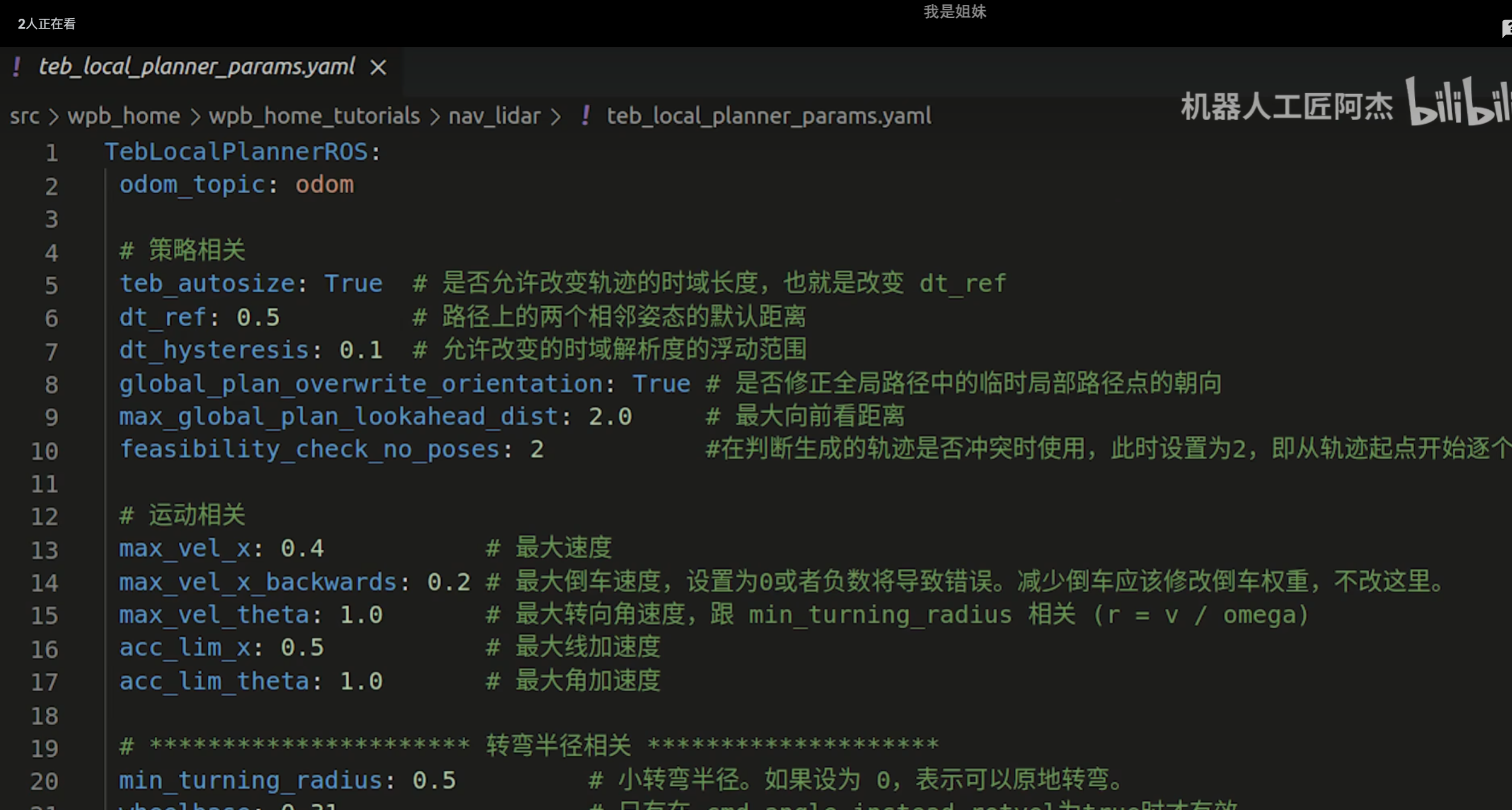Viewport: 1512px width, 810px height.
Task: Click the YAML file icon in tab
Action: tap(17, 66)
